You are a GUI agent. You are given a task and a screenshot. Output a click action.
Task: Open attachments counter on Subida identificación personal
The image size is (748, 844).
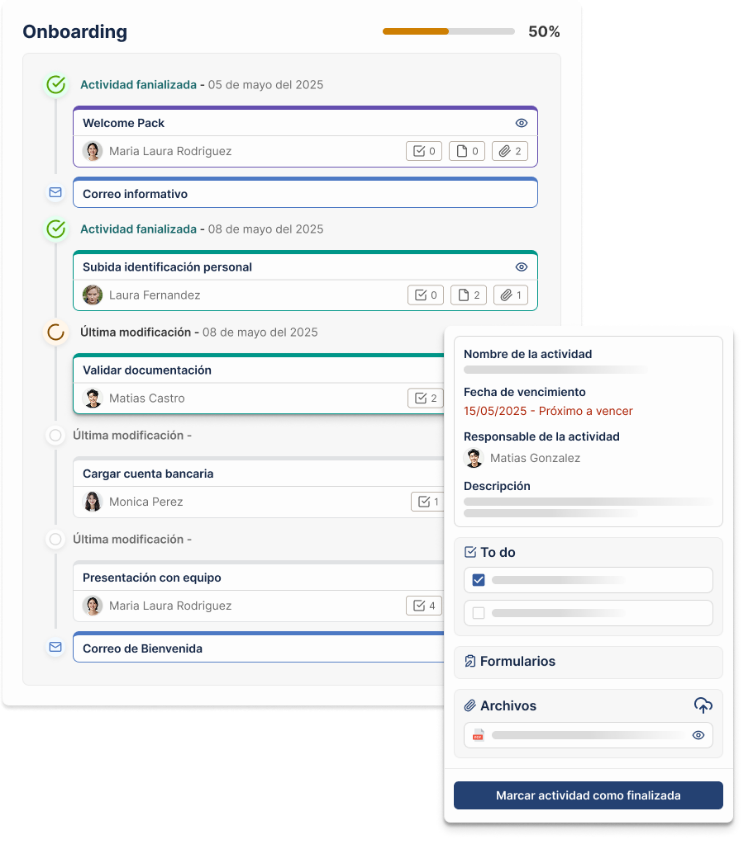point(510,295)
